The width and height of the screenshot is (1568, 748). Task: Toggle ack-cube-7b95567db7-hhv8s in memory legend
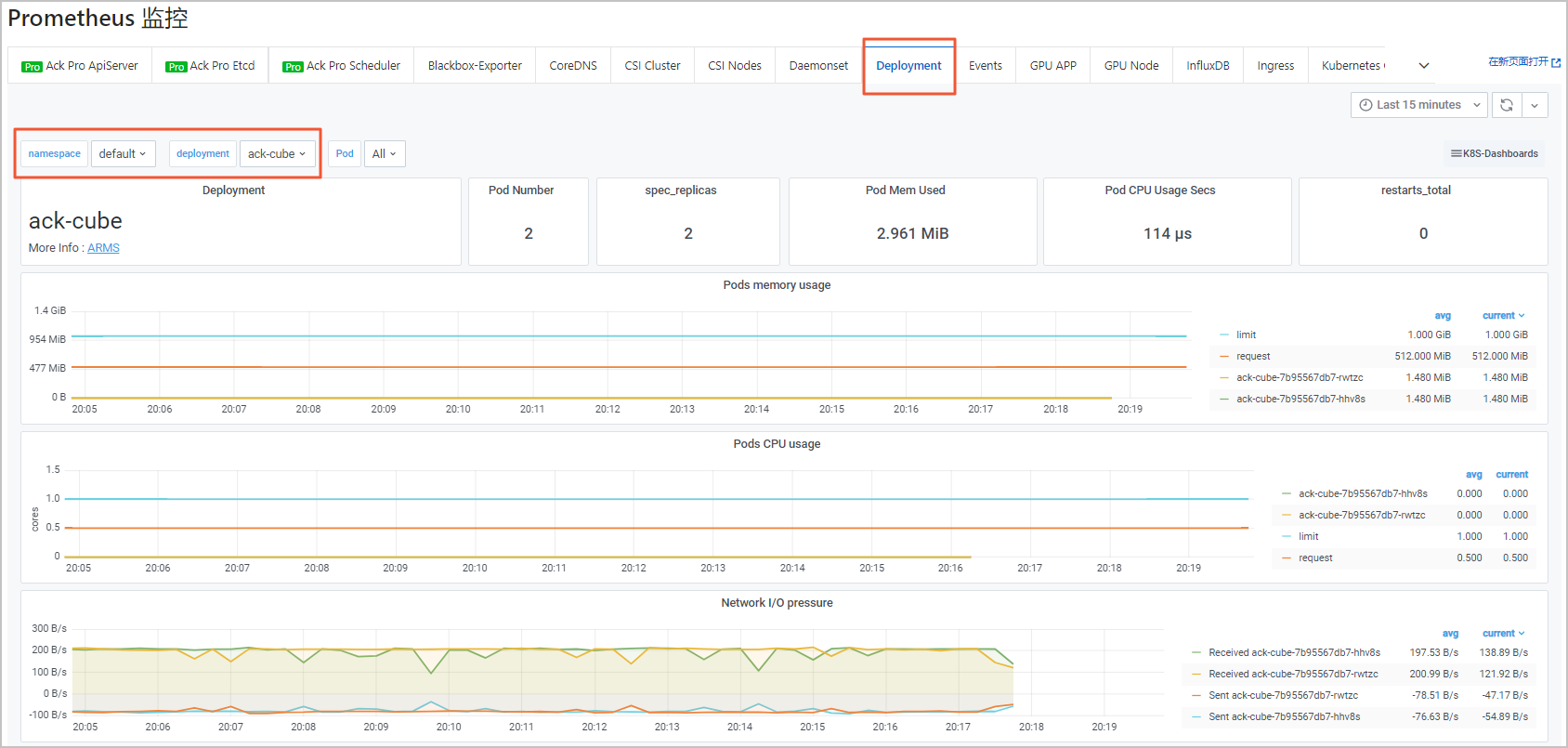coord(1300,399)
